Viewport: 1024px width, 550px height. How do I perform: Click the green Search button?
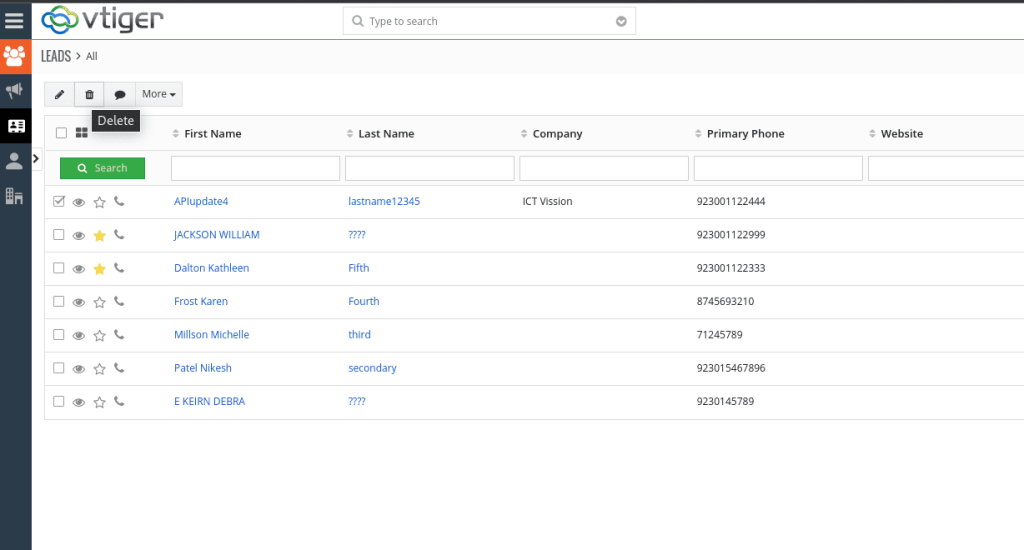[x=102, y=168]
